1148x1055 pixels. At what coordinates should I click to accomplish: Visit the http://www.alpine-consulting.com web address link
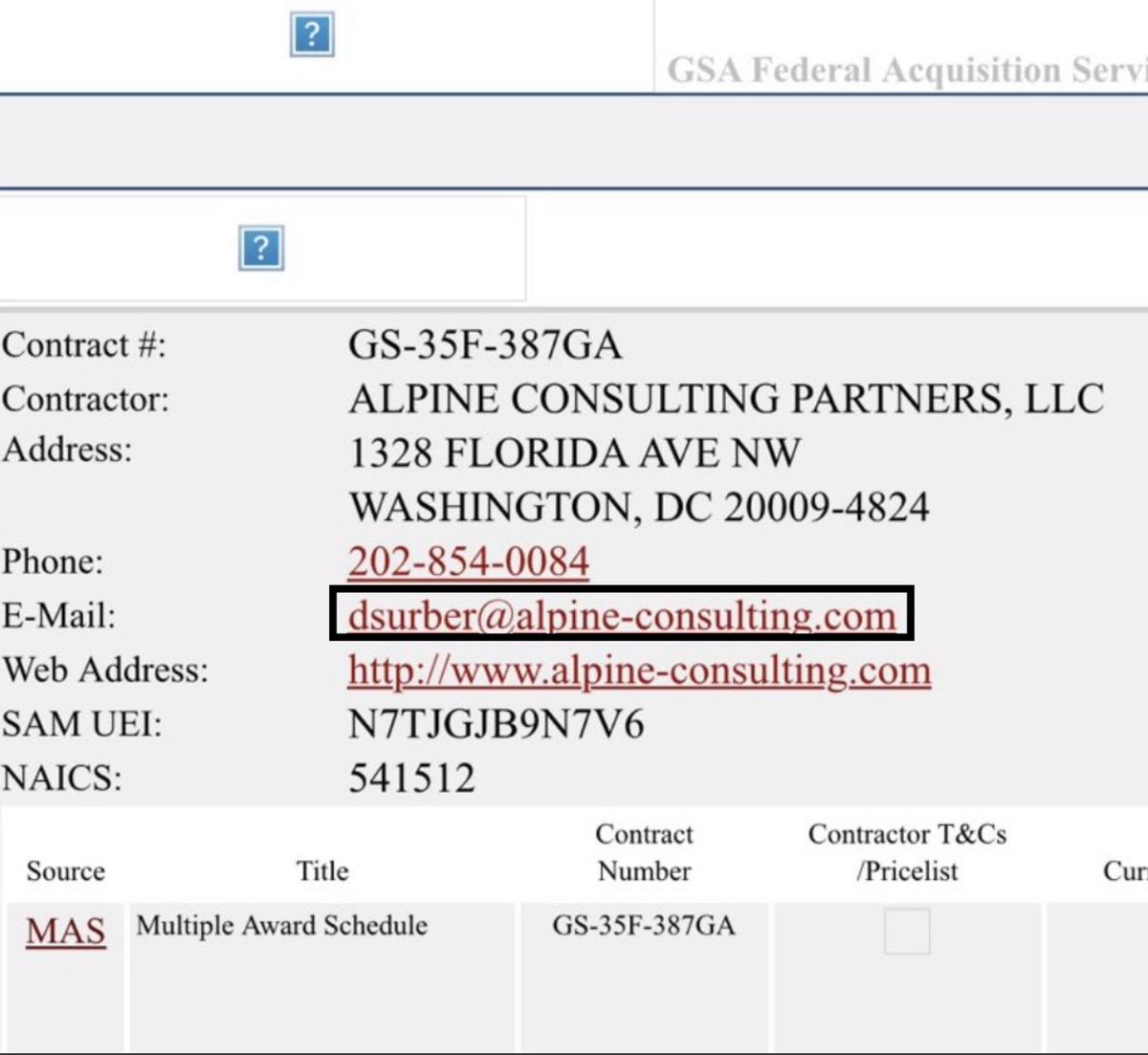pos(639,670)
